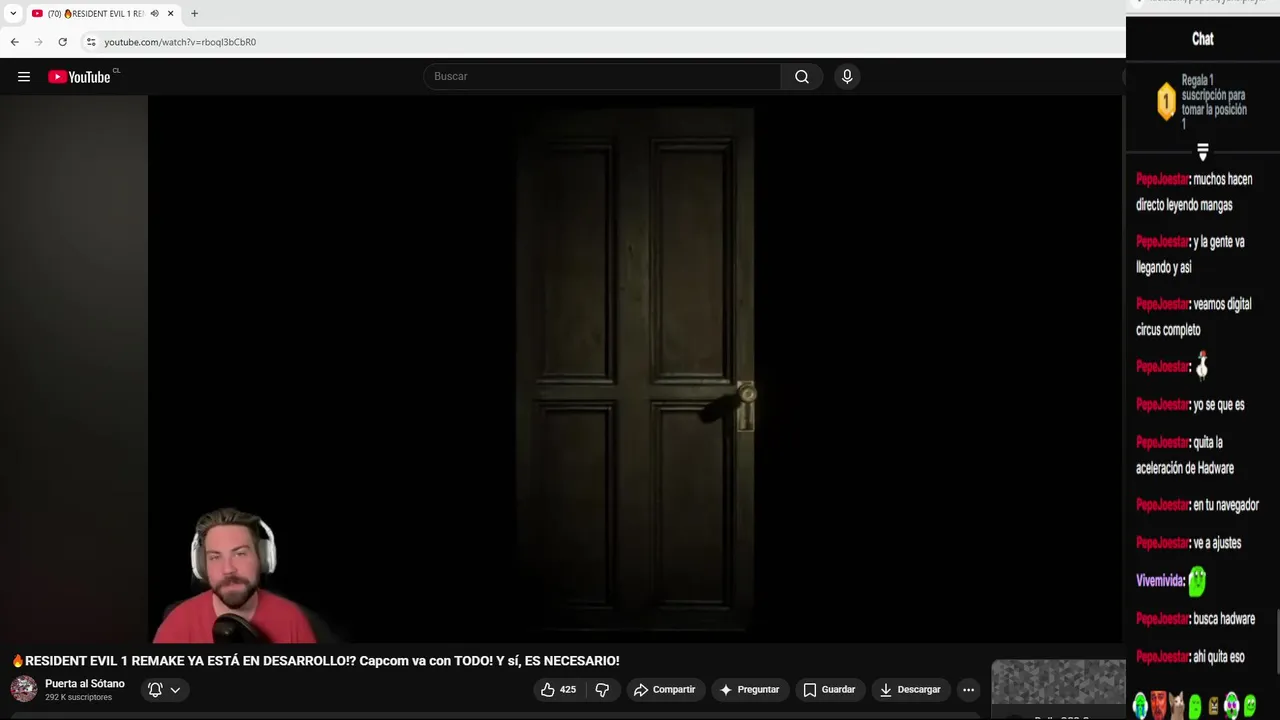Click message 'veamos digital circus completo'
The width and height of the screenshot is (1280, 720).
point(1194,317)
